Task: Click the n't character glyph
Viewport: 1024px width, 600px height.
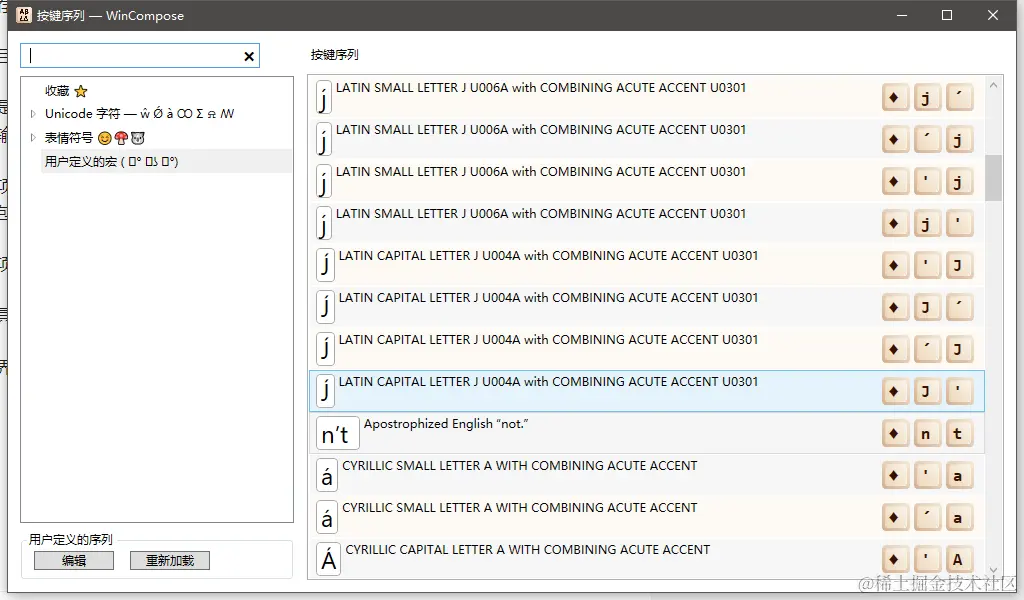Action: click(338, 434)
